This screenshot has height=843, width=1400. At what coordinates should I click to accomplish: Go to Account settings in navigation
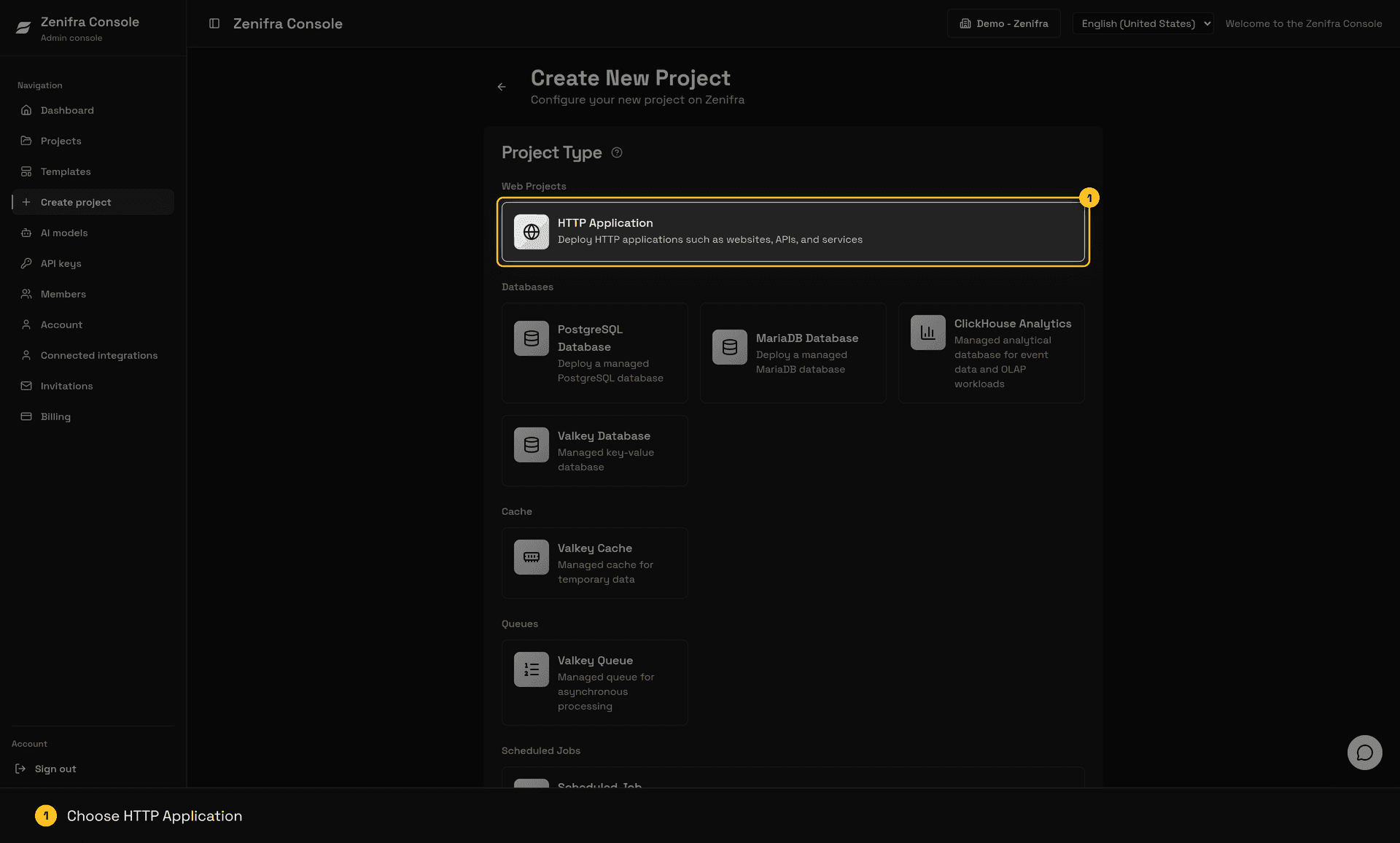(x=93, y=325)
